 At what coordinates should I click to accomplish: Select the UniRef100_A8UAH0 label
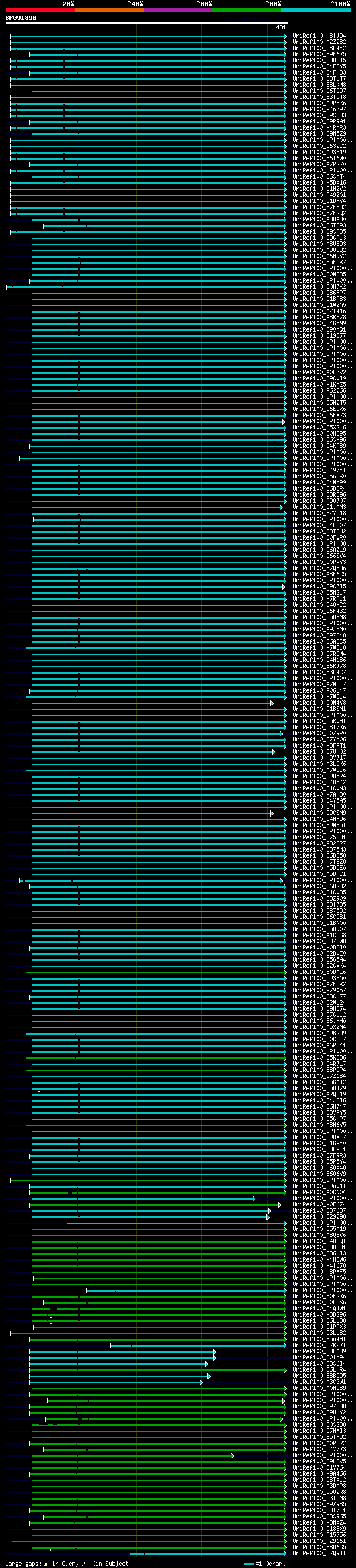pos(319,219)
